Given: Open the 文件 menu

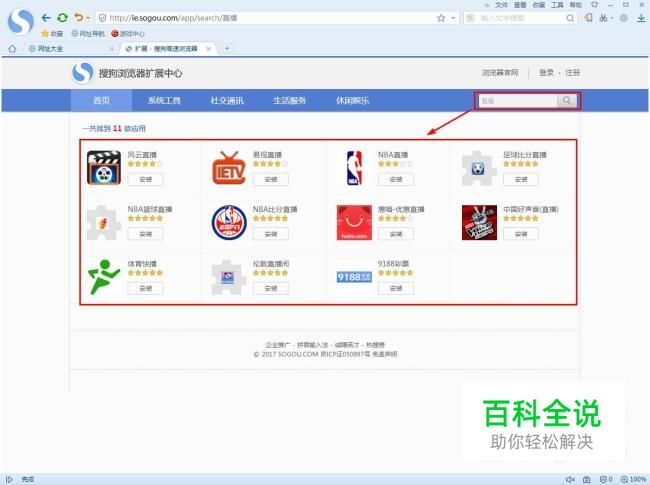Looking at the screenshot, I should tap(502, 5).
